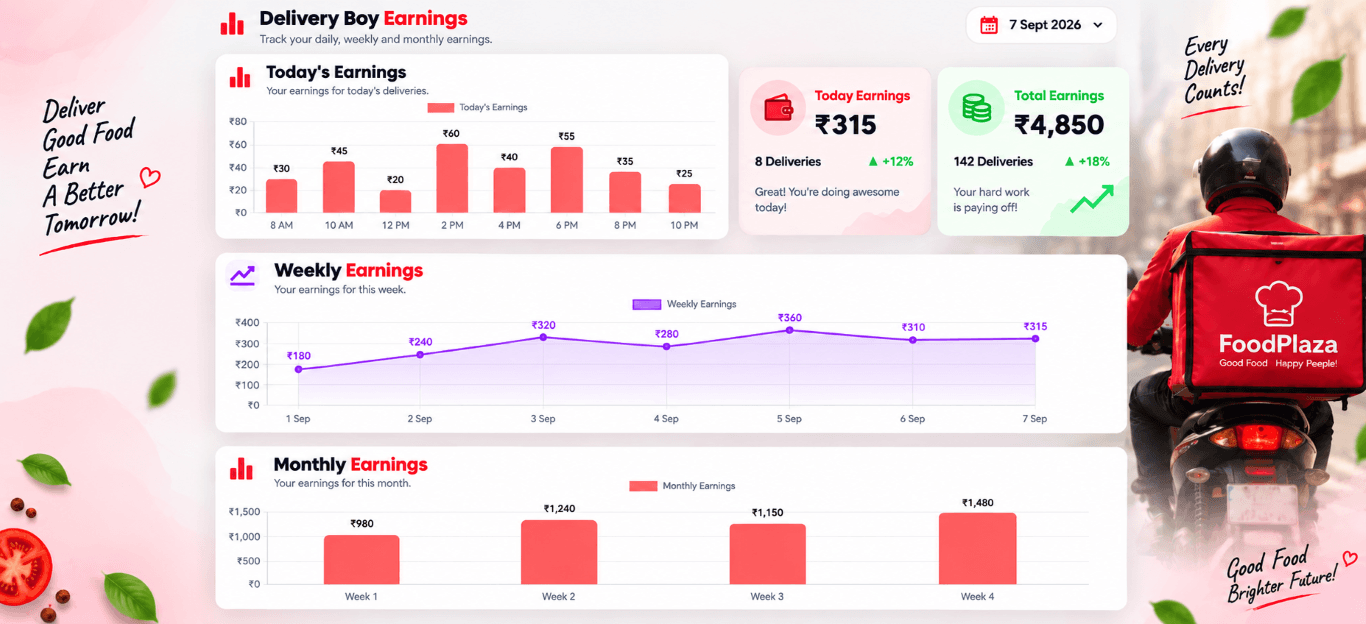The image size is (1366, 624).
Task: Click the Today's Earnings chart icon
Action: (240, 77)
